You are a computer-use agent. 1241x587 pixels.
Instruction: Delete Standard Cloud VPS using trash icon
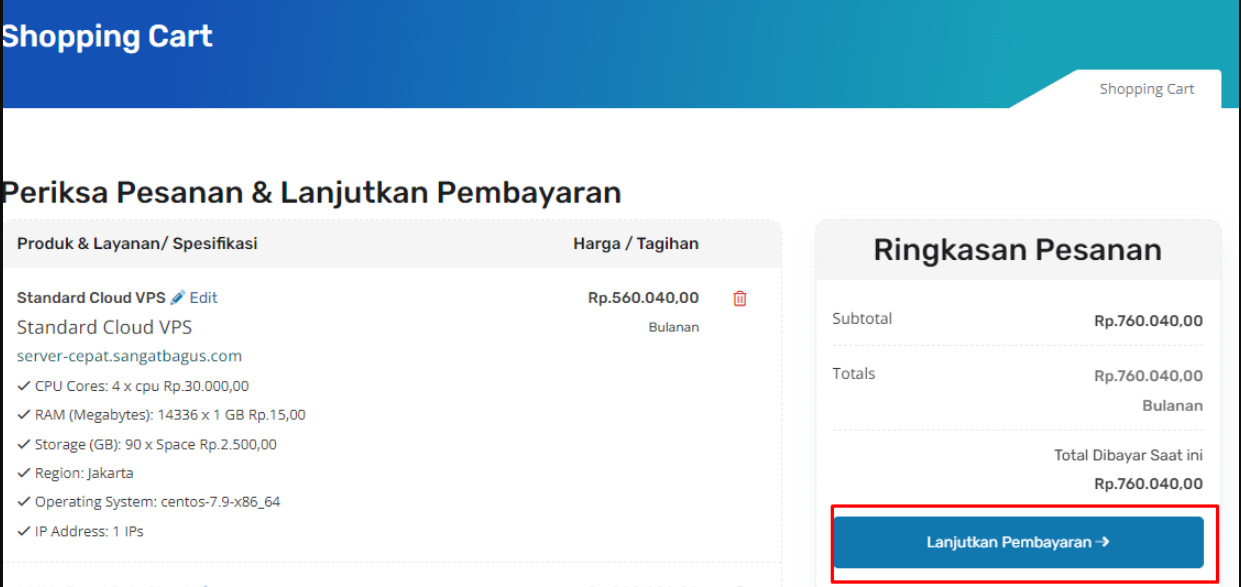pyautogui.click(x=740, y=298)
